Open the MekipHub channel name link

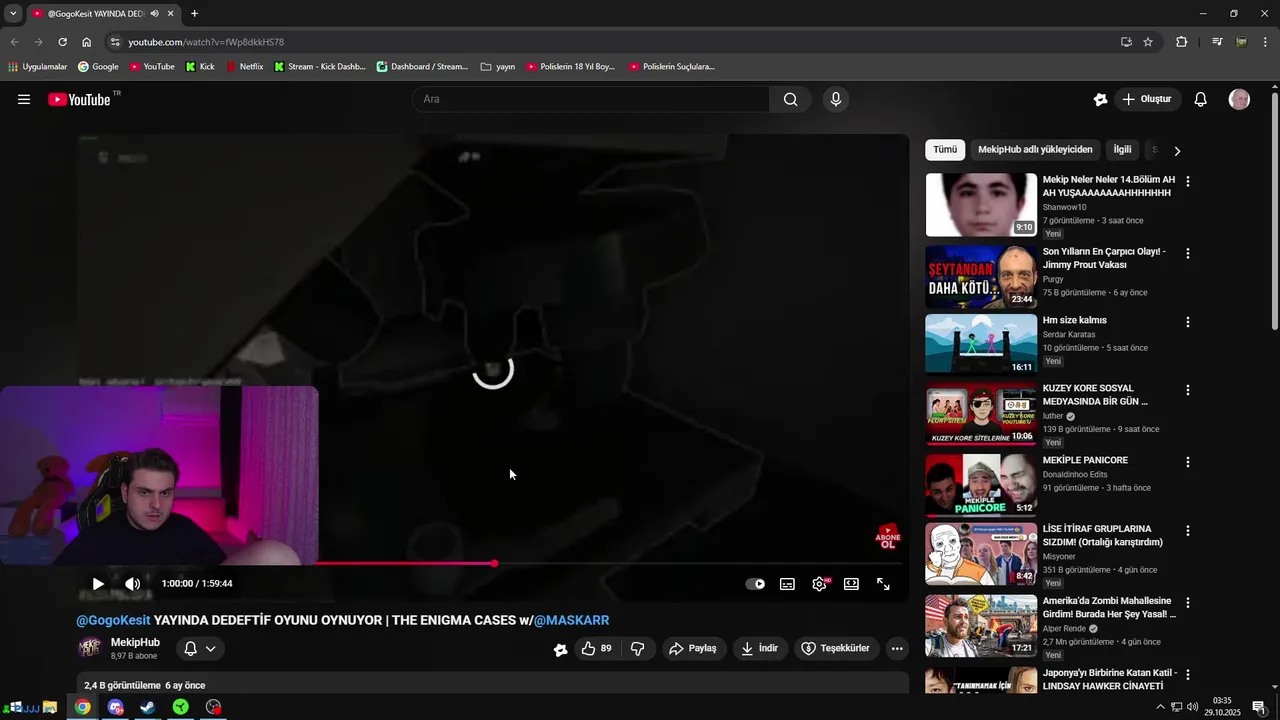click(x=135, y=642)
